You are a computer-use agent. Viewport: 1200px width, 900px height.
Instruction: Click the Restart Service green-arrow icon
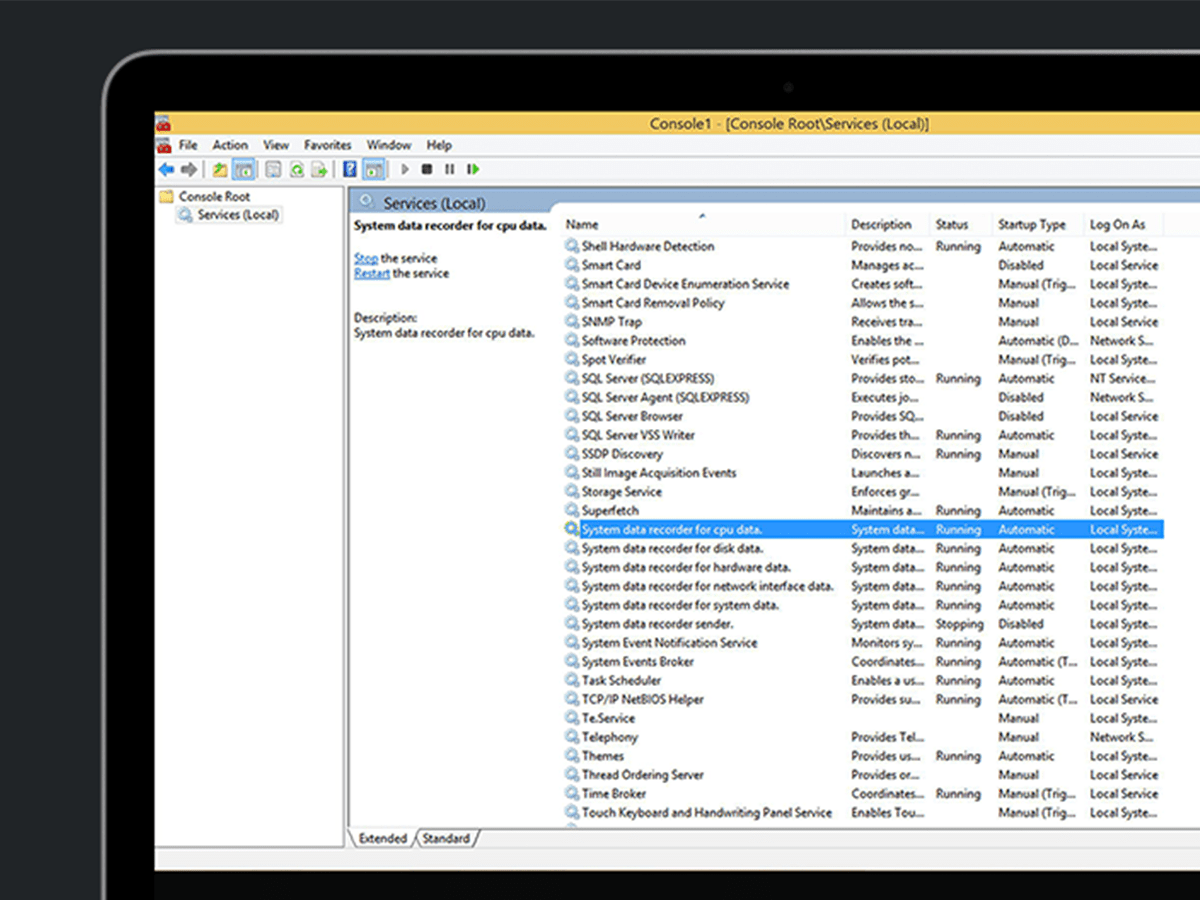click(473, 170)
